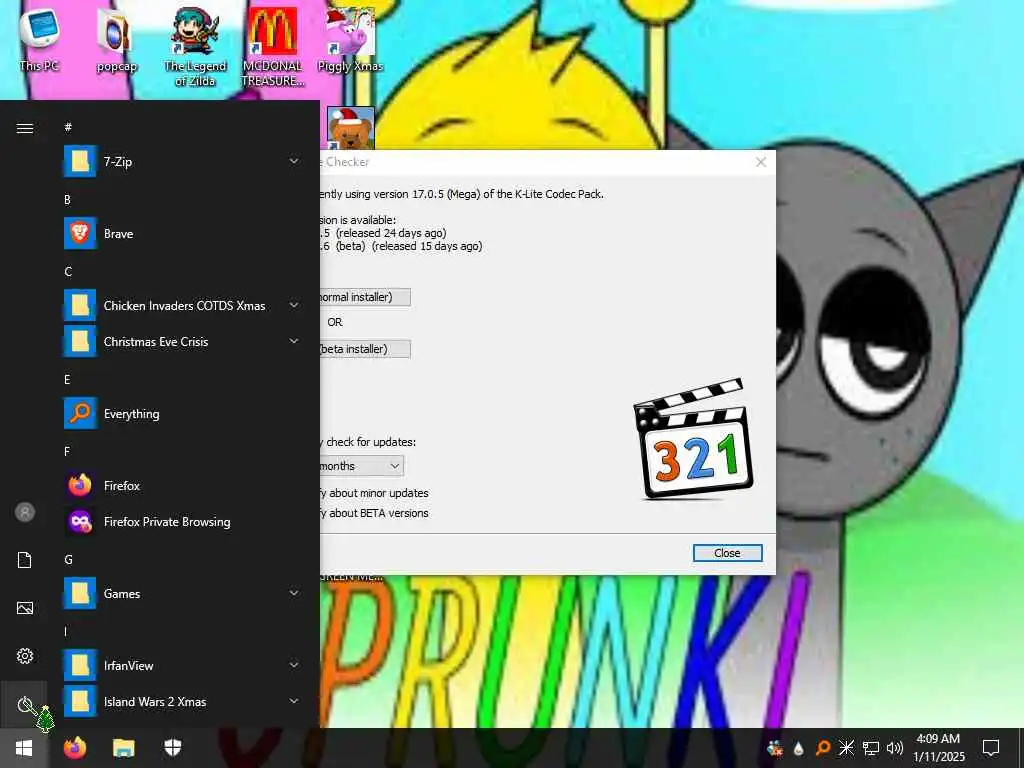Open the Action Center notifications icon
This screenshot has height=768, width=1024.
coord(991,748)
